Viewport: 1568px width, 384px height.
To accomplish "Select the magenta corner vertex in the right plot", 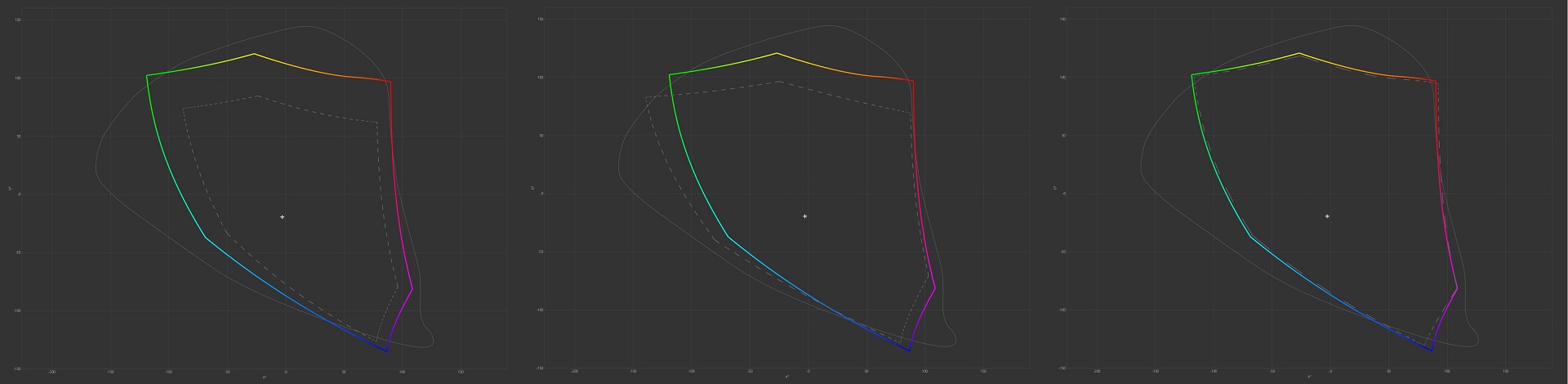I will (x=1457, y=288).
